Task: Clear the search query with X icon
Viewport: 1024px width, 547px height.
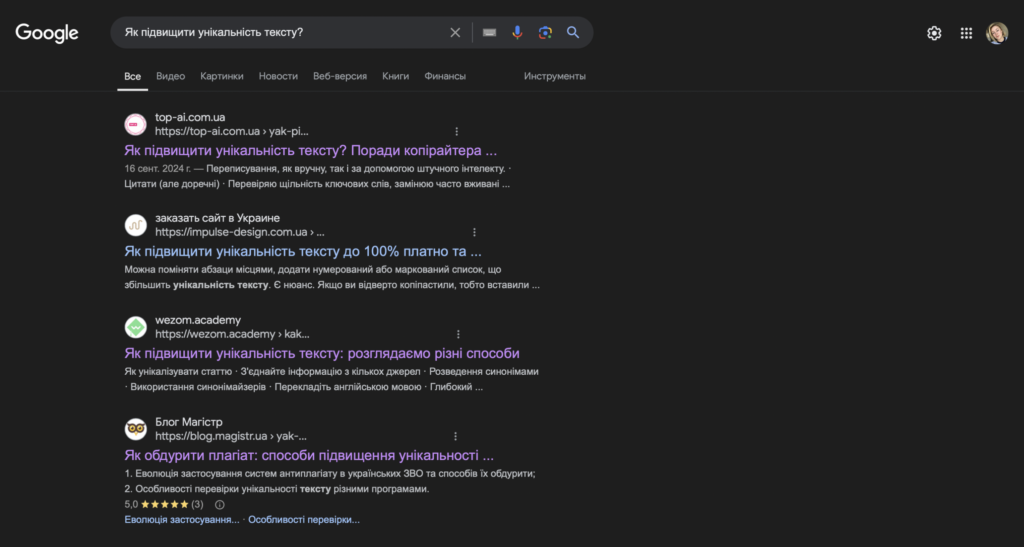Action: (x=455, y=32)
